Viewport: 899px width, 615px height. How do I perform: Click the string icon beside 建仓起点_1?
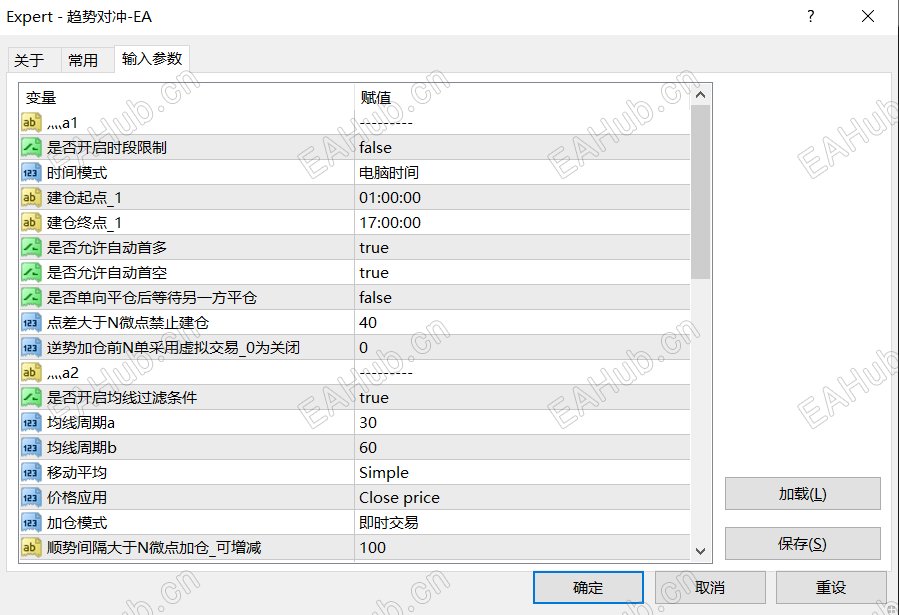[x=31, y=197]
